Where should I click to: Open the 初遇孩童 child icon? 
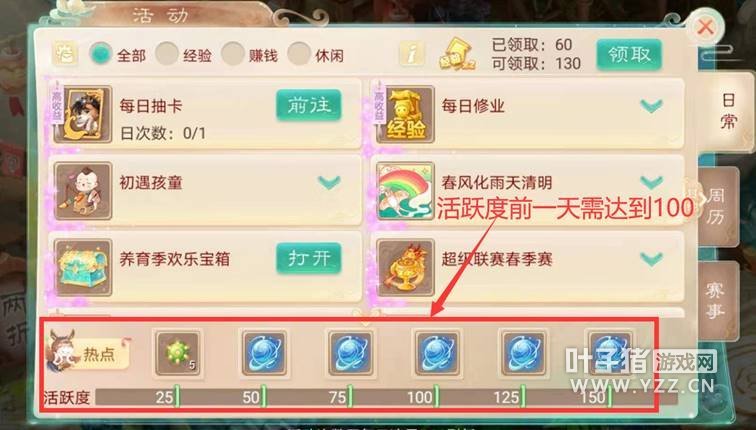click(83, 191)
